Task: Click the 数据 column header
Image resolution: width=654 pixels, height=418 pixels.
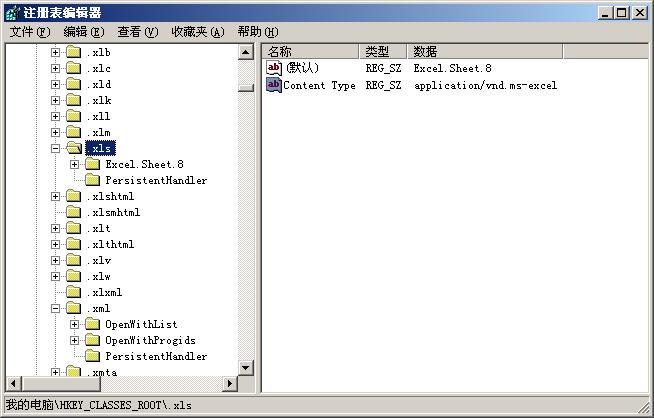Action: tap(485, 51)
